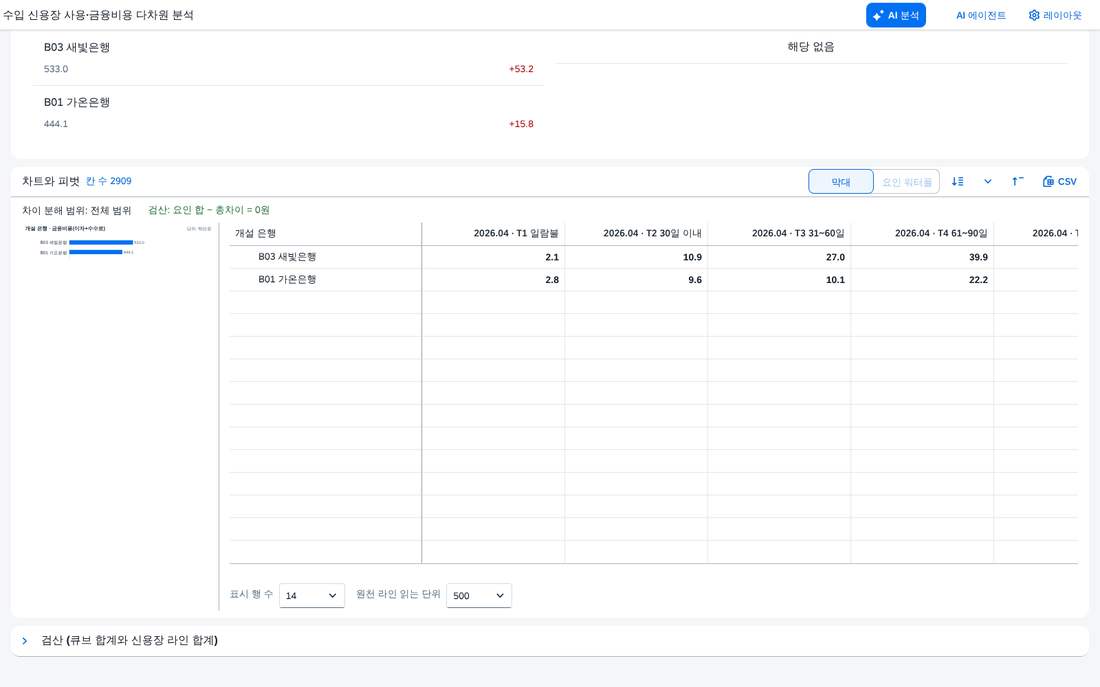
Task: Click the ascending sort arrow icon
Action: [1017, 182]
